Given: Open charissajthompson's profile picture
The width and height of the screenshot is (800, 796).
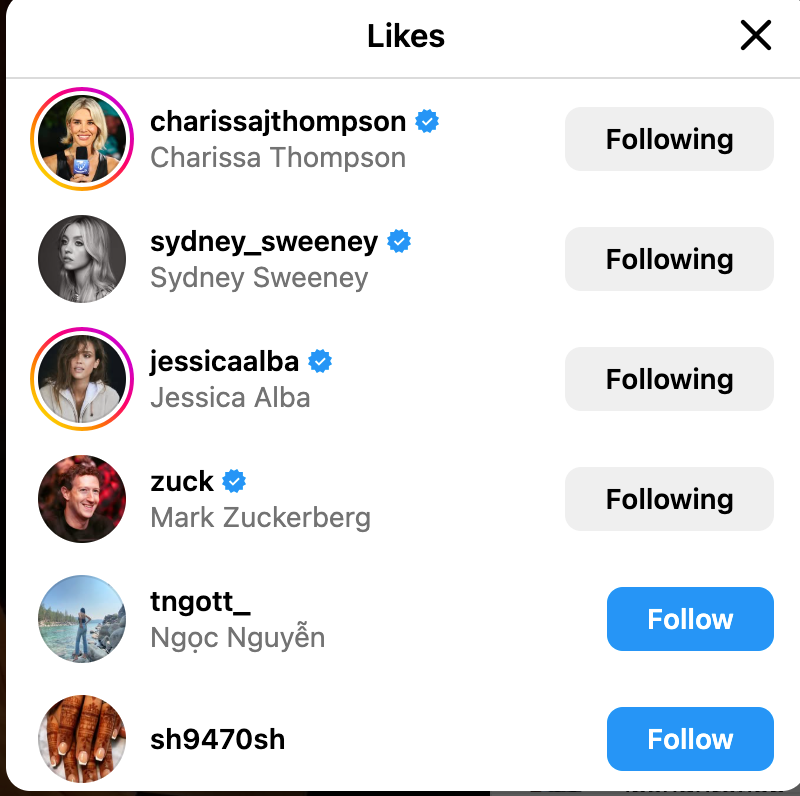Looking at the screenshot, I should [82, 139].
